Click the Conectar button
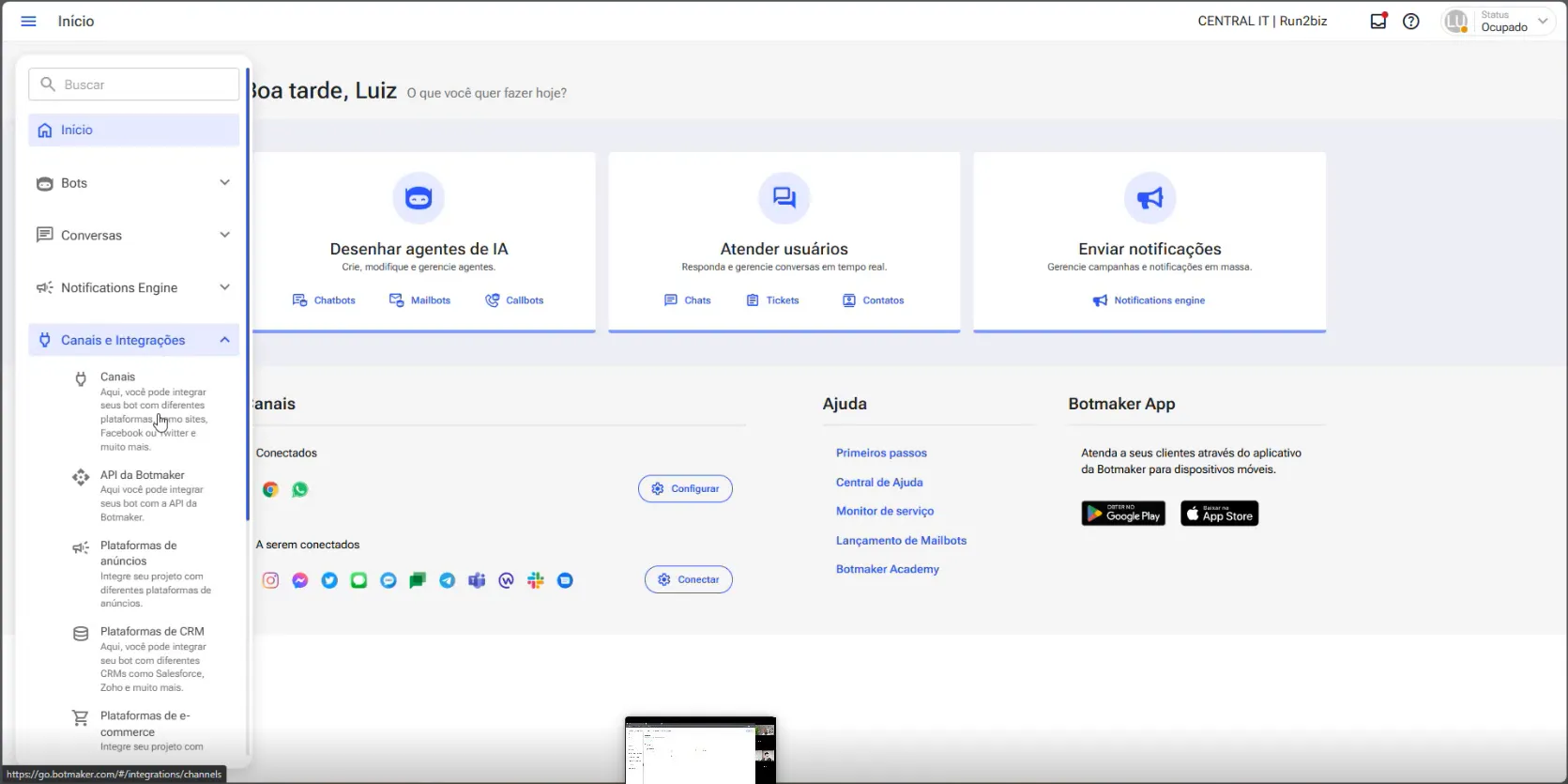This screenshot has height=784, width=1568. tap(689, 579)
